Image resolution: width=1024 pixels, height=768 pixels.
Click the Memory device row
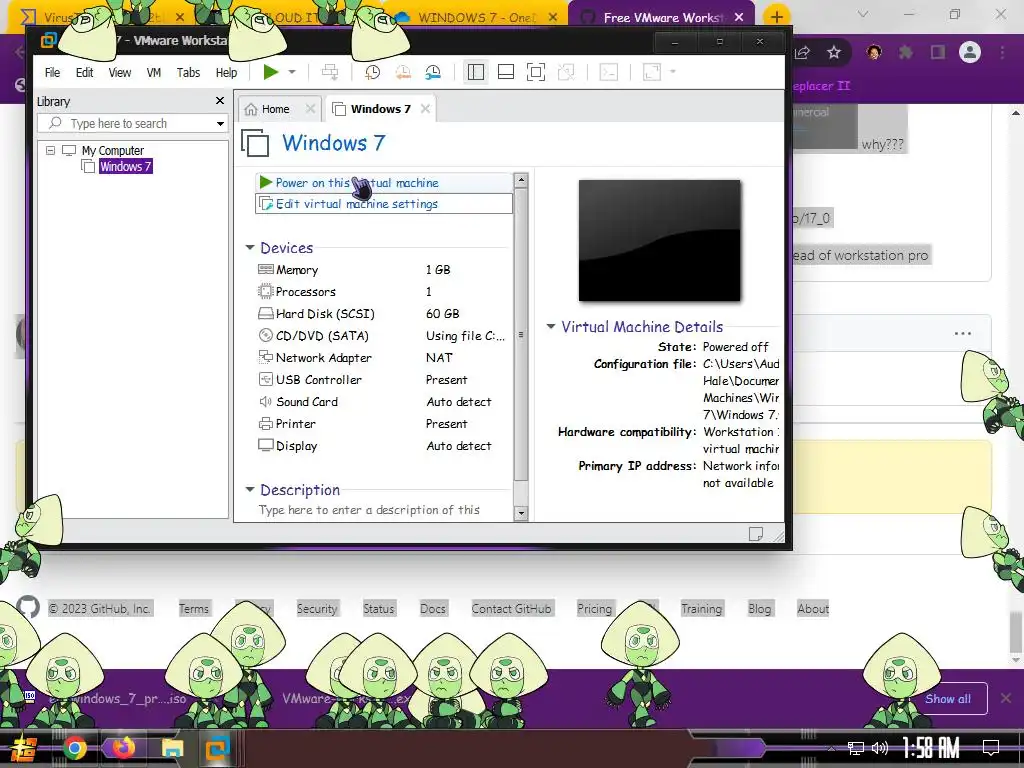point(382,270)
